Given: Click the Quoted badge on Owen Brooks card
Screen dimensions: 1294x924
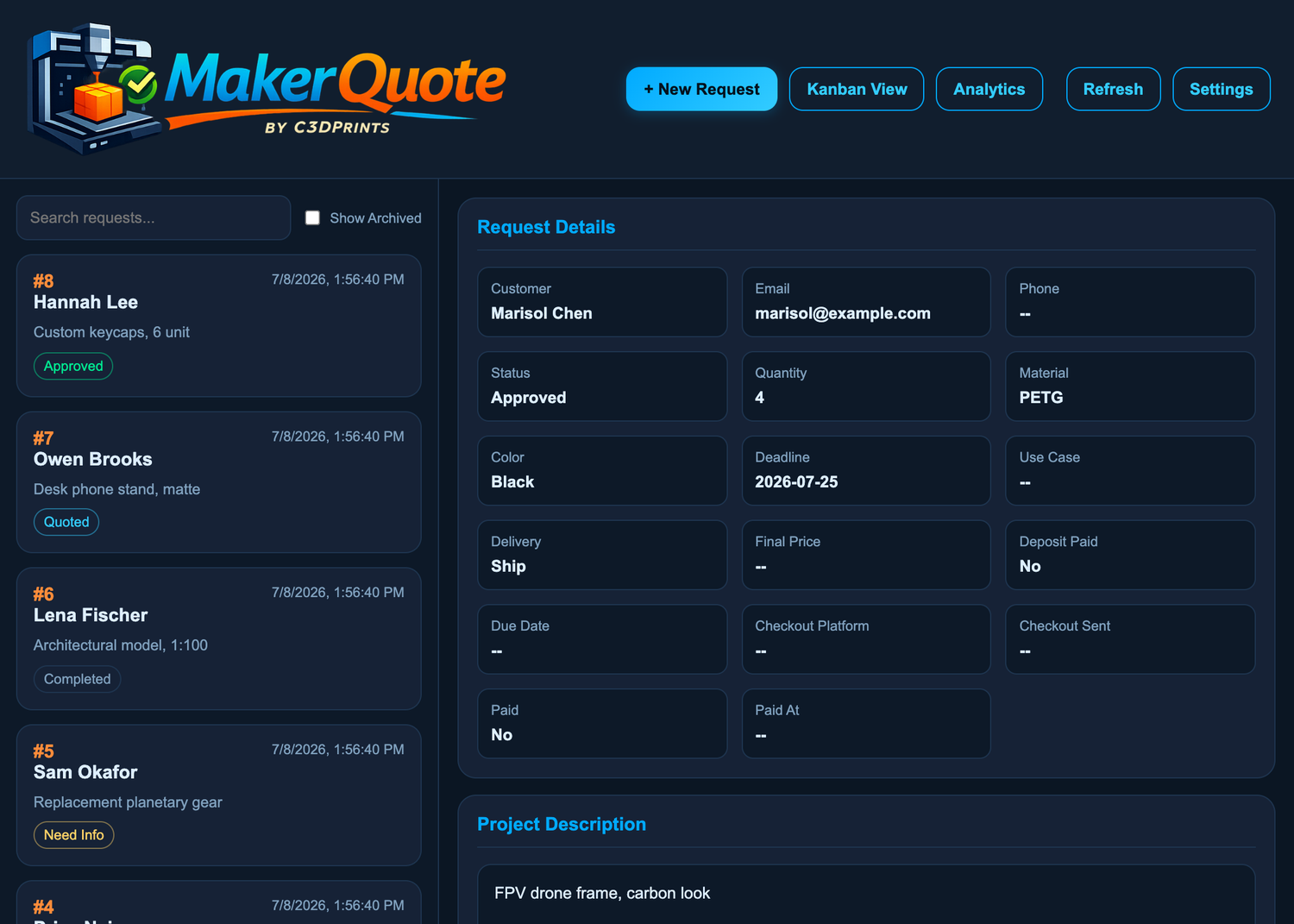Looking at the screenshot, I should (x=66, y=522).
